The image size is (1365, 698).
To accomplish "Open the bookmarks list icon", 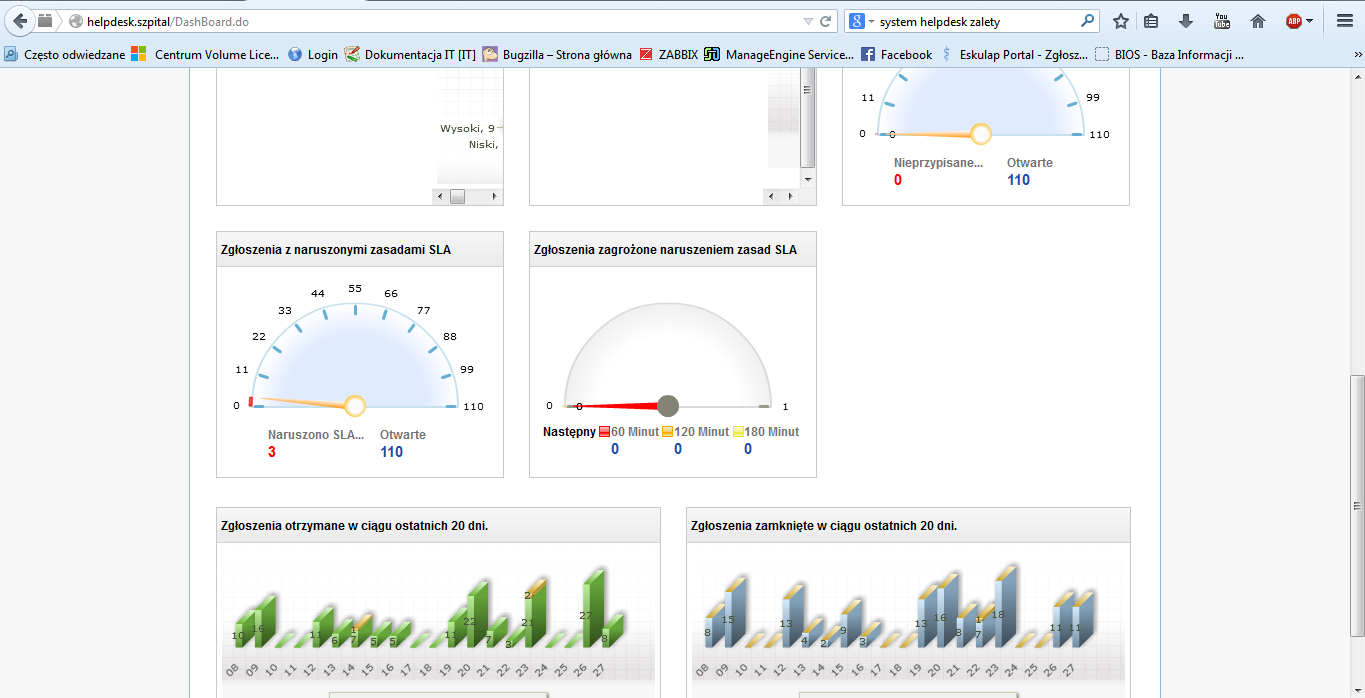I will click(x=1151, y=21).
